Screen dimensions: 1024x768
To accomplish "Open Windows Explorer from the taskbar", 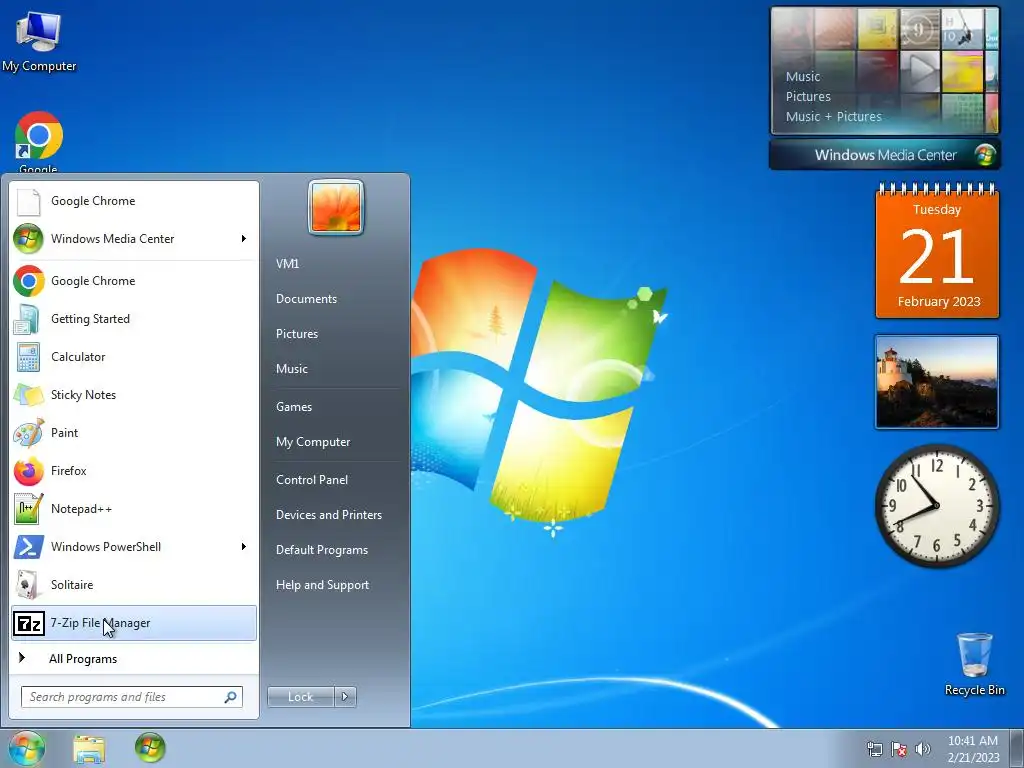I will 89,748.
